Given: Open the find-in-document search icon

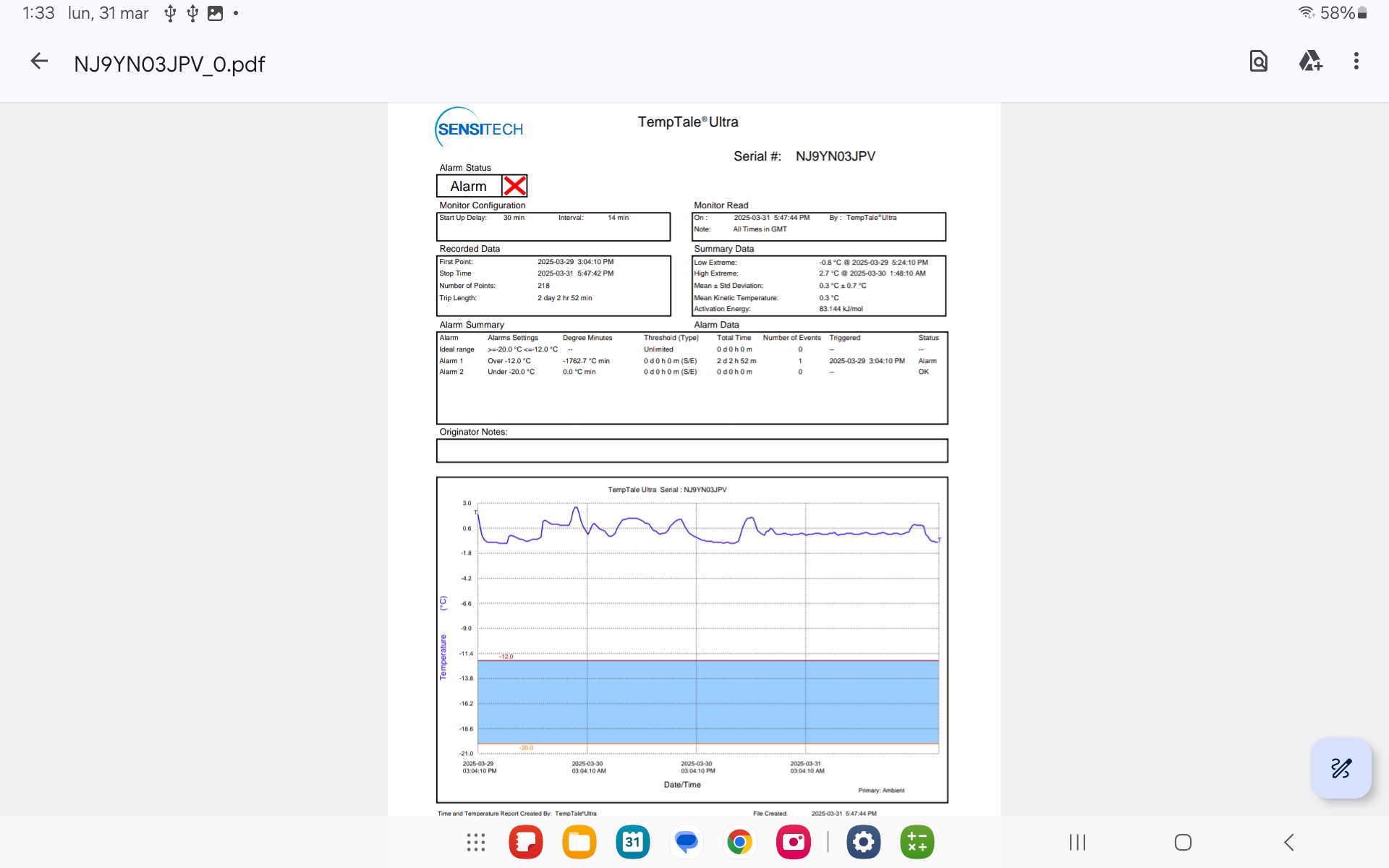Looking at the screenshot, I should click(x=1259, y=61).
